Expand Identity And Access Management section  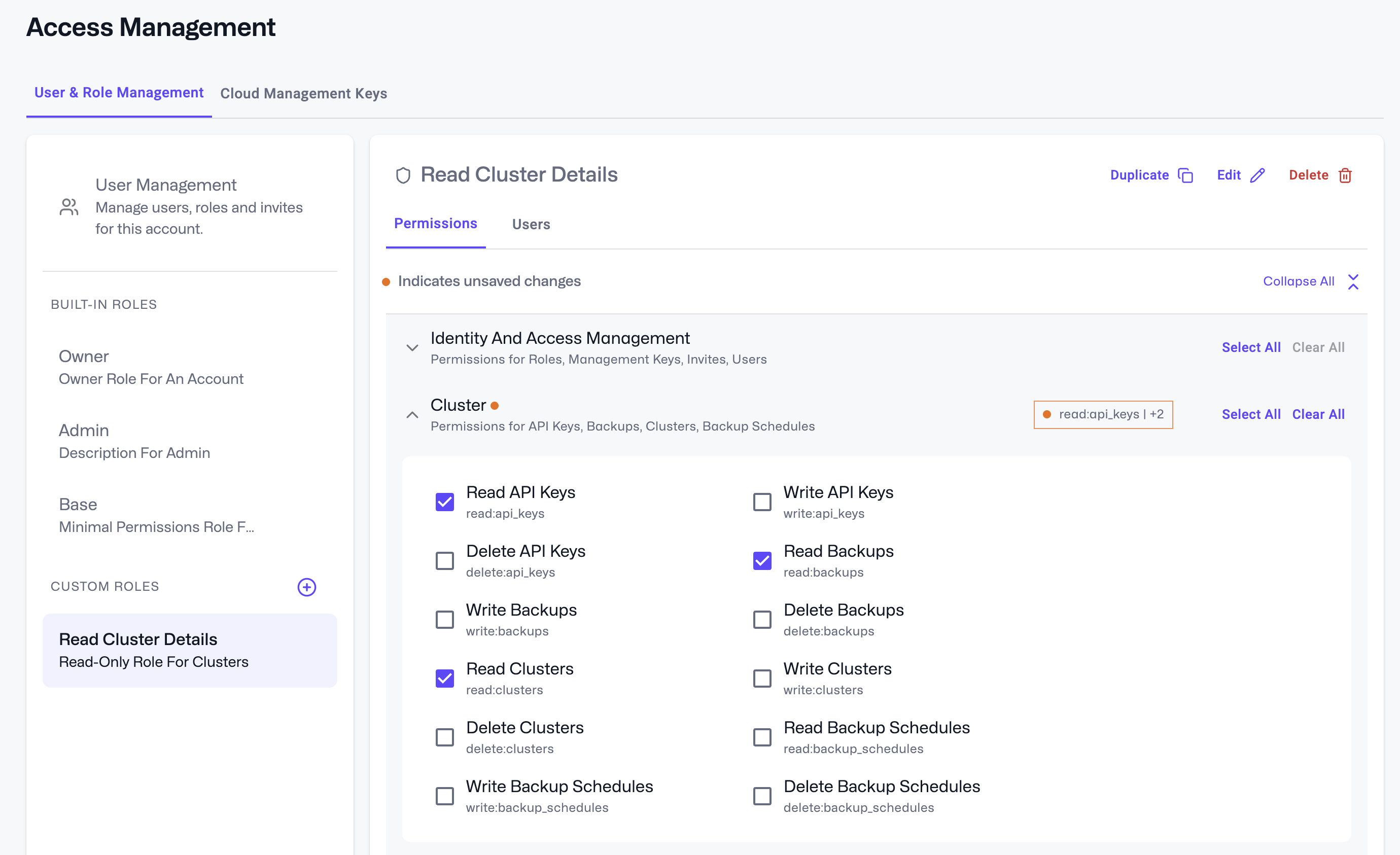412,348
